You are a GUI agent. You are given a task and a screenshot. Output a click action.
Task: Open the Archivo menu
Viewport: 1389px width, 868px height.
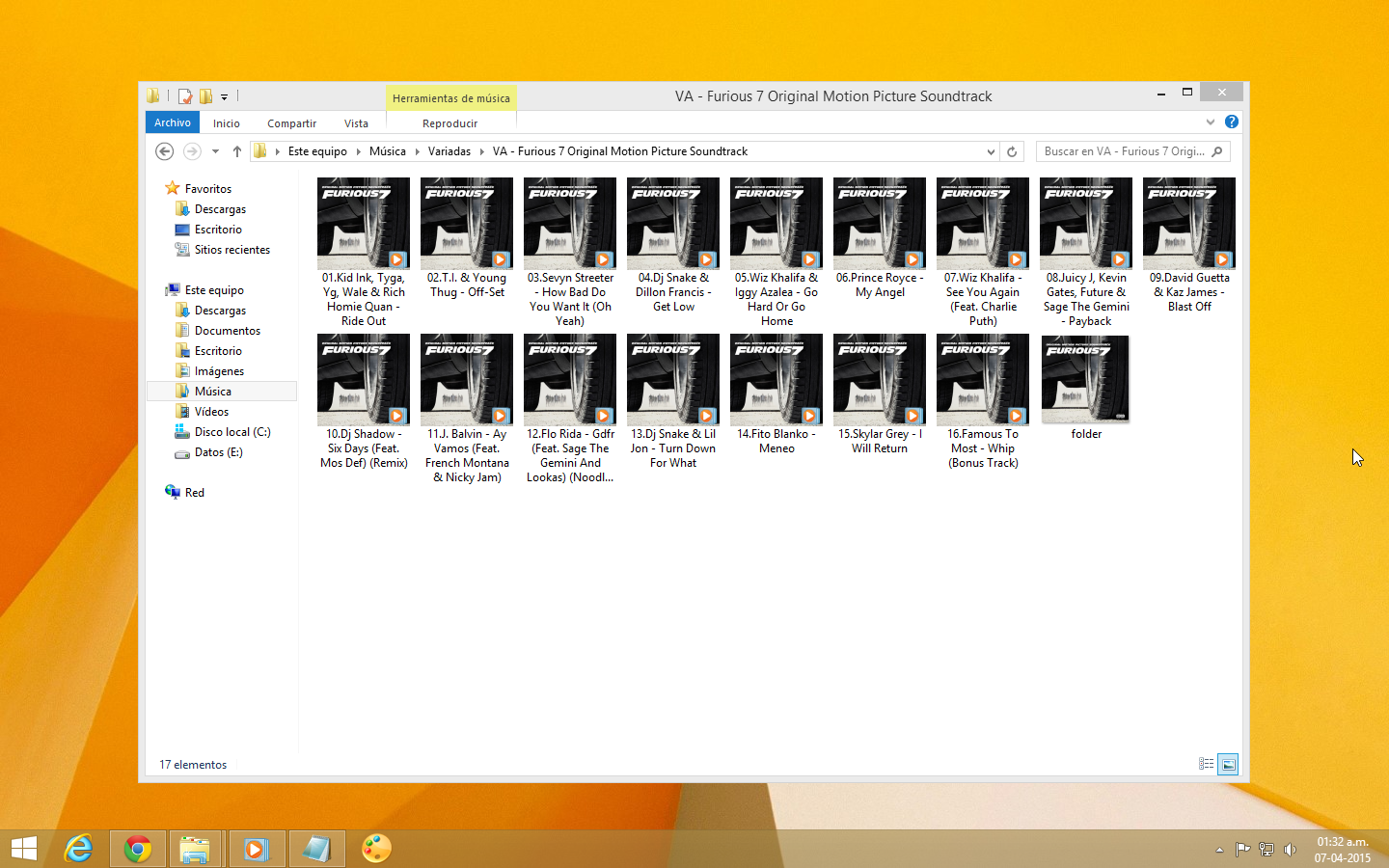[173, 122]
